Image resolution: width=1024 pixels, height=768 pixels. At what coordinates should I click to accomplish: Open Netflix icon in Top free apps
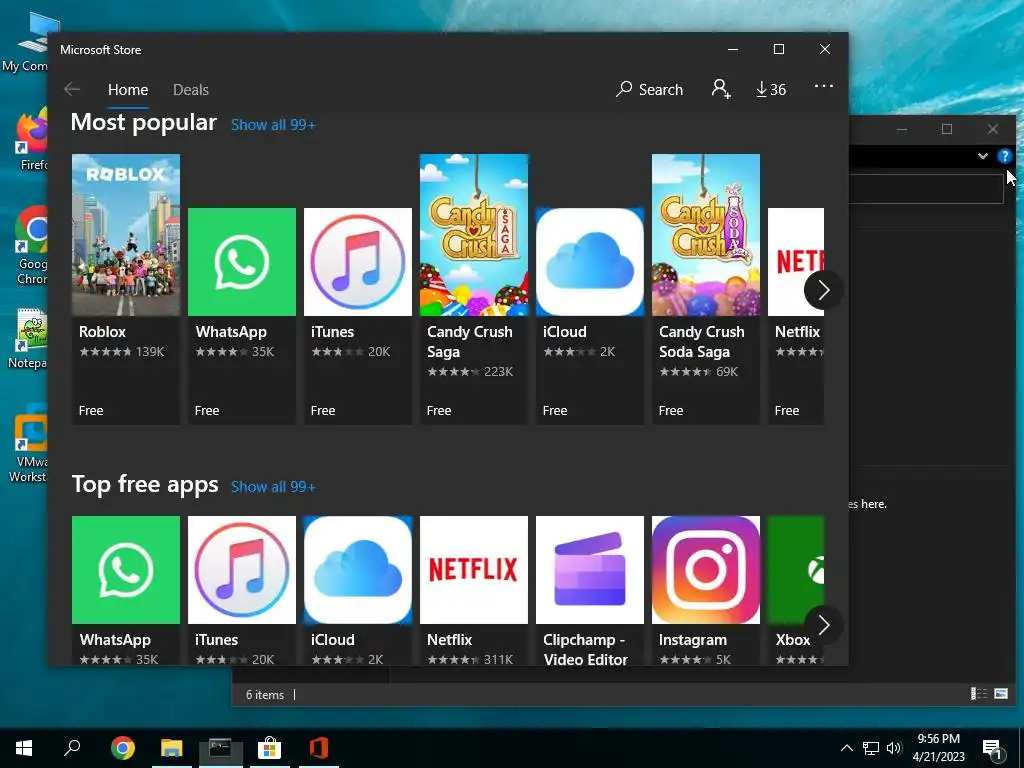coord(474,569)
